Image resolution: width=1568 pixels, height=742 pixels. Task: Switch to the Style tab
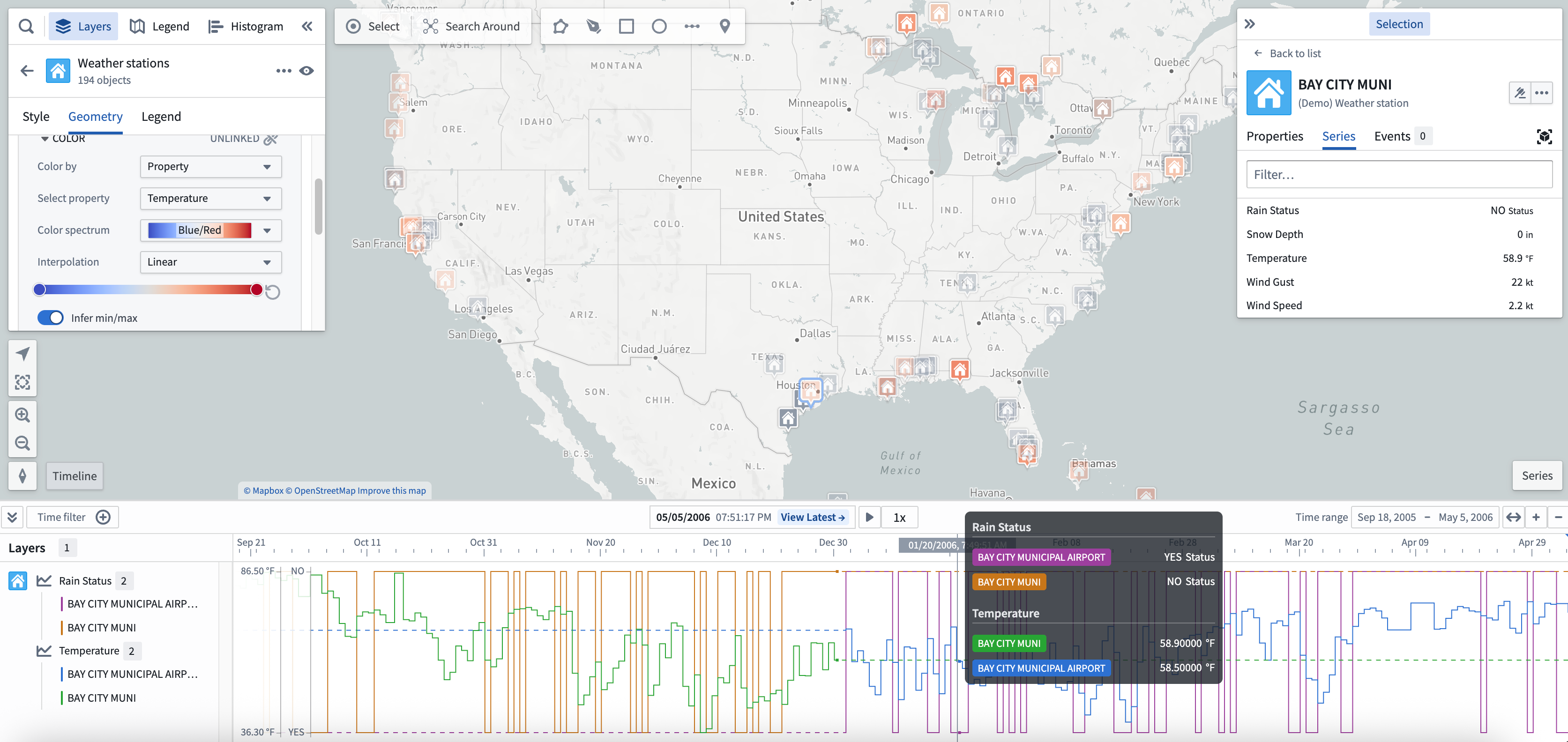pyautogui.click(x=36, y=116)
